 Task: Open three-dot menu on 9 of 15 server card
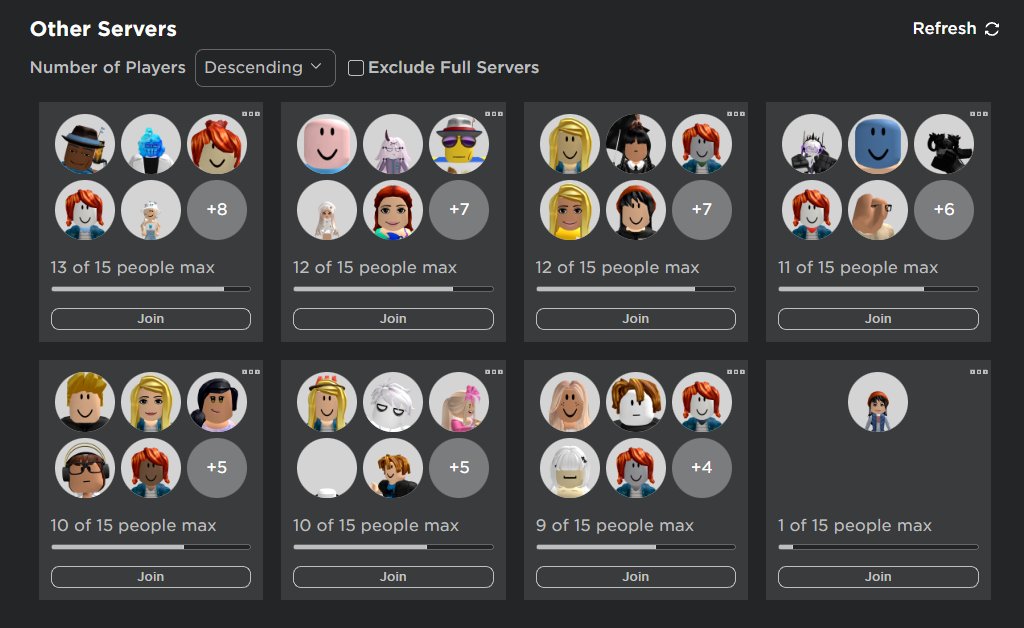point(736,371)
